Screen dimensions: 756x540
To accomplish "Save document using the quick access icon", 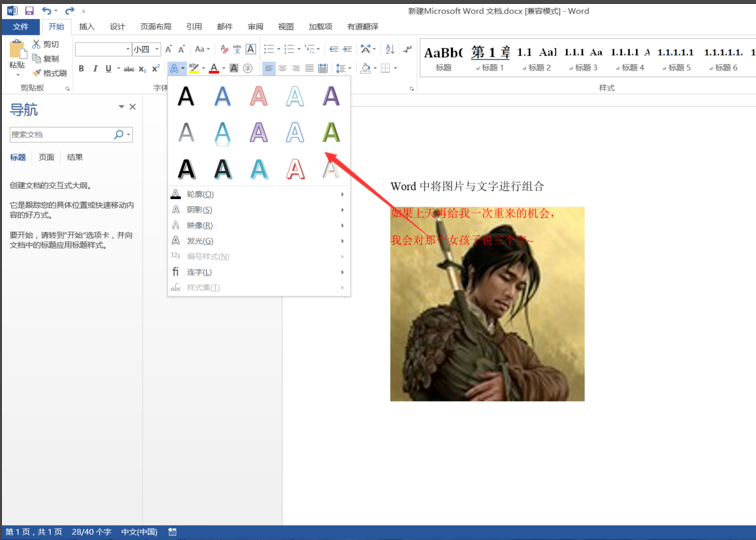I will tap(29, 10).
